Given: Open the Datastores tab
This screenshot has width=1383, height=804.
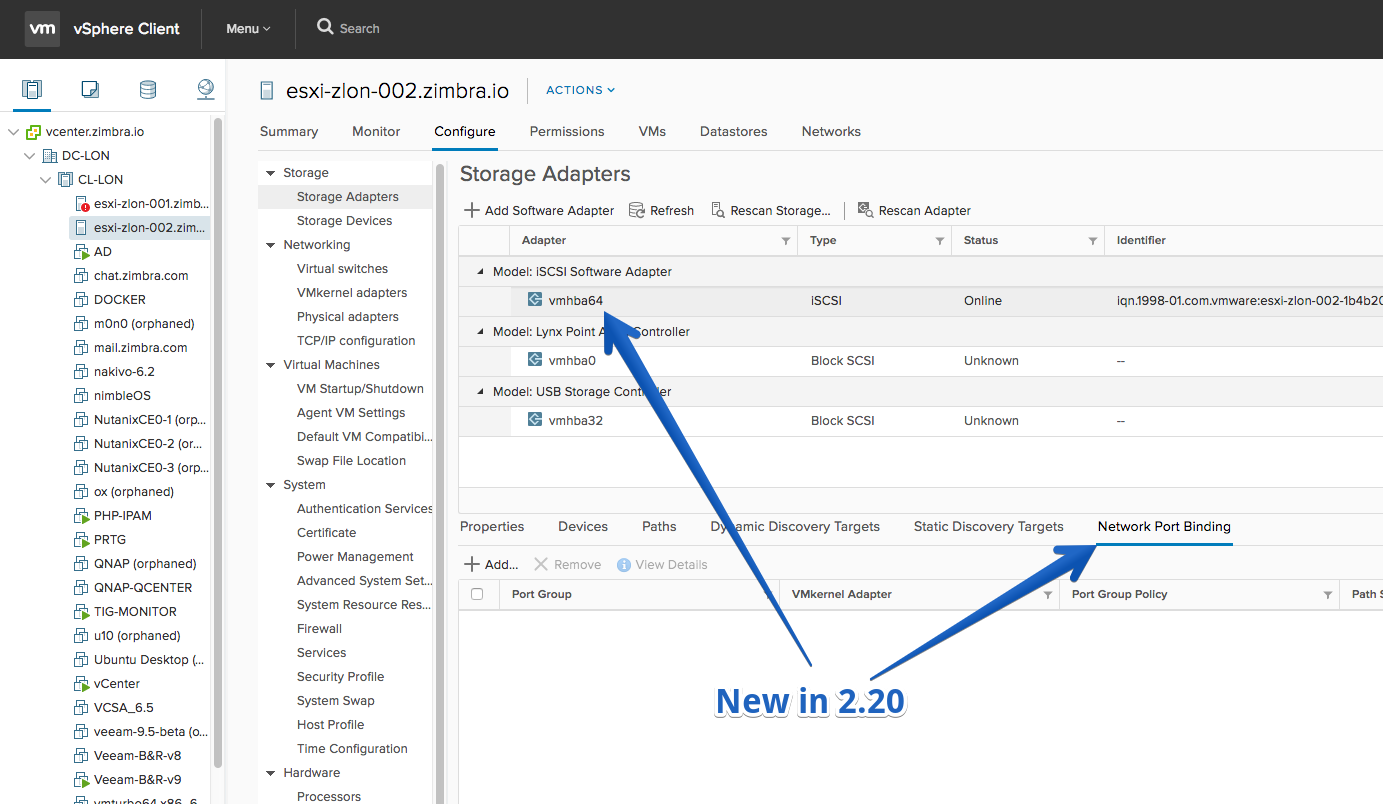Looking at the screenshot, I should coord(734,131).
